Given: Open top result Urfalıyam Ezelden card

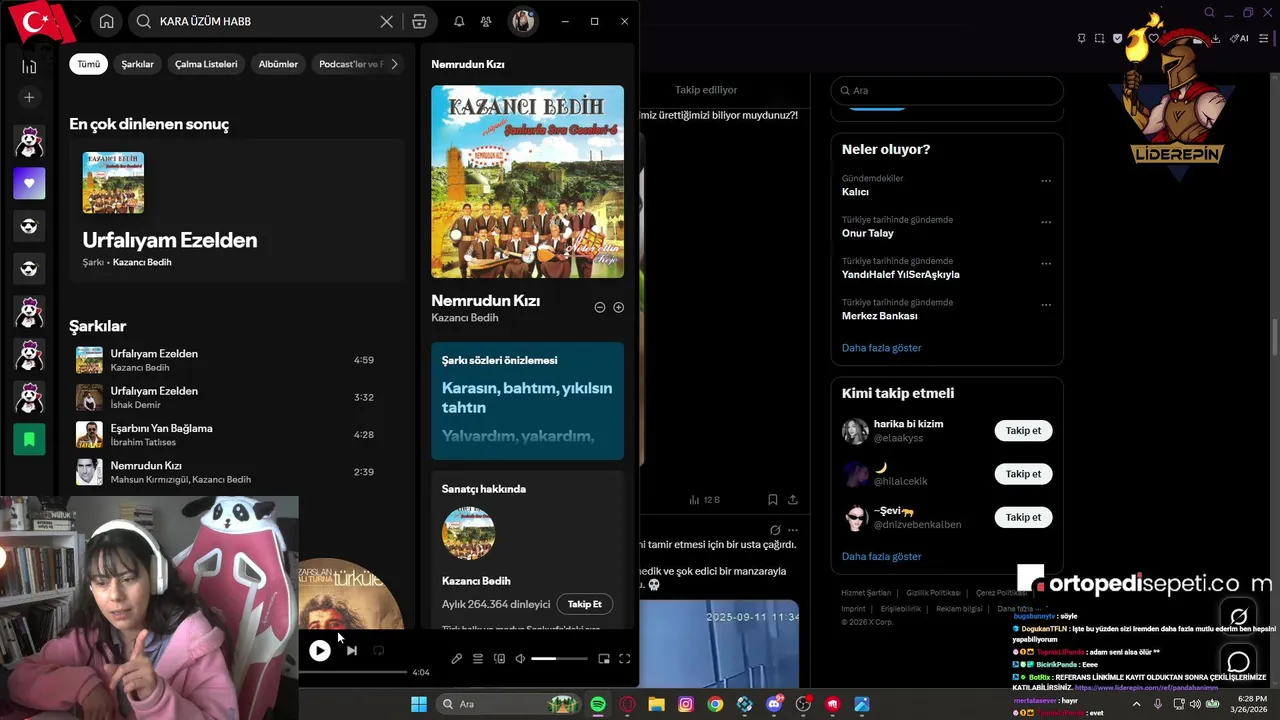Looking at the screenshot, I should pos(237,212).
